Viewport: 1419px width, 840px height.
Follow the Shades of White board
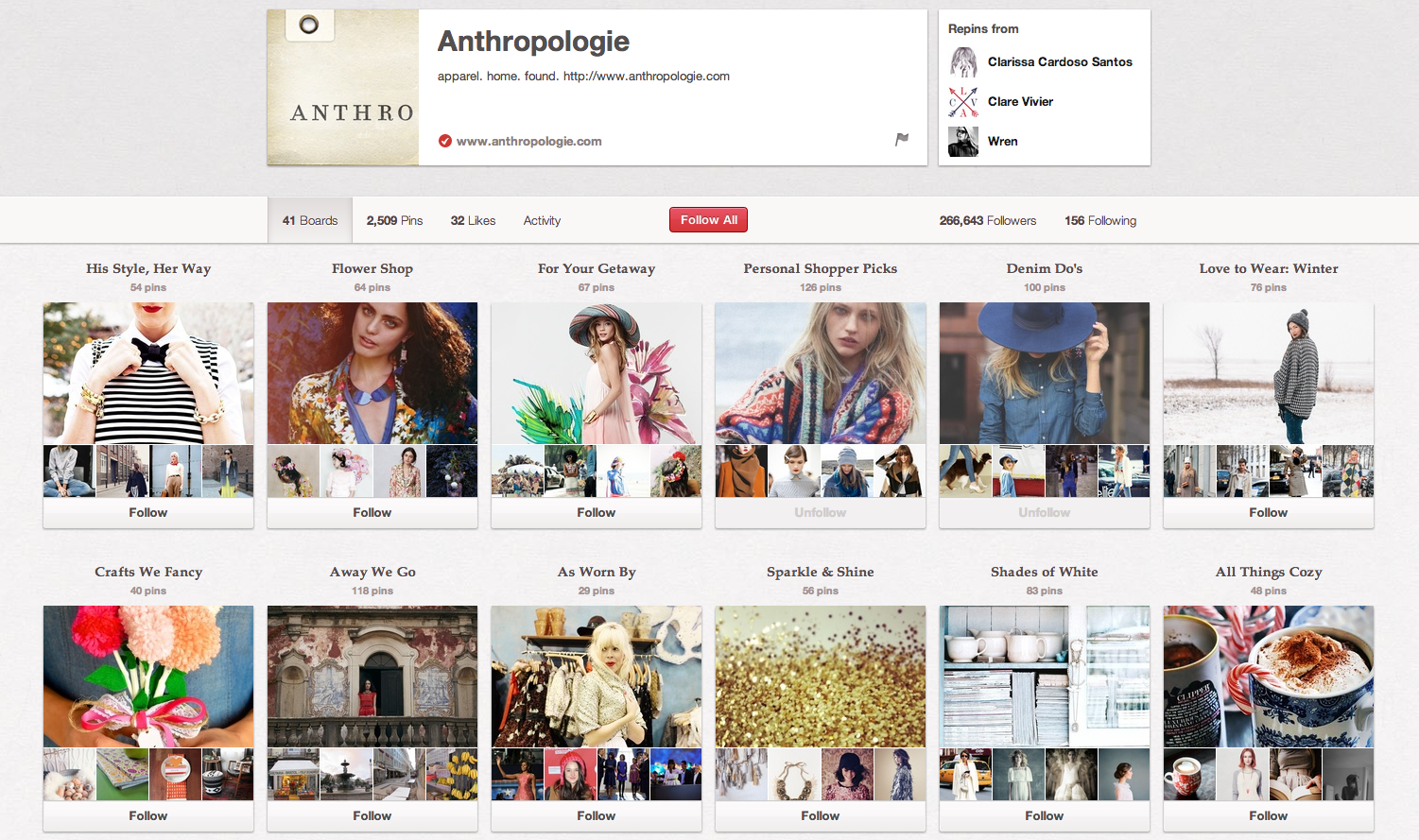pyautogui.click(x=1045, y=815)
